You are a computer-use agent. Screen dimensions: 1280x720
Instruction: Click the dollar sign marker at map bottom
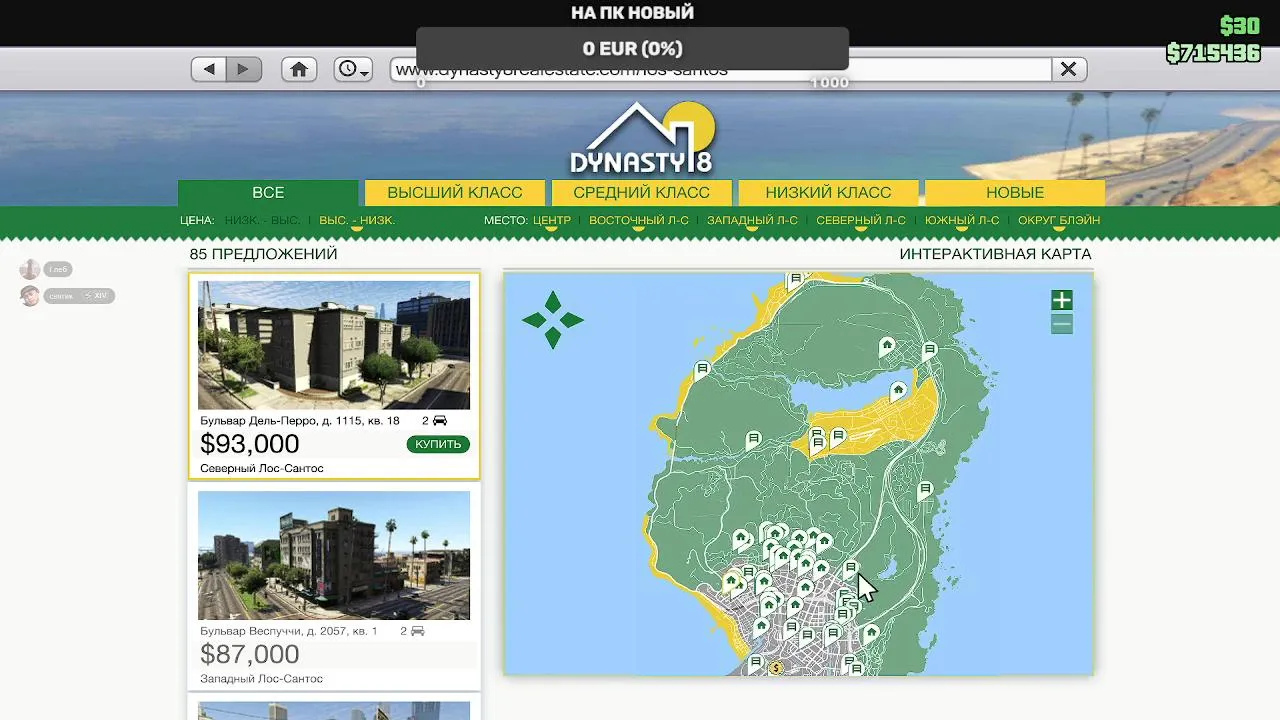click(x=775, y=667)
